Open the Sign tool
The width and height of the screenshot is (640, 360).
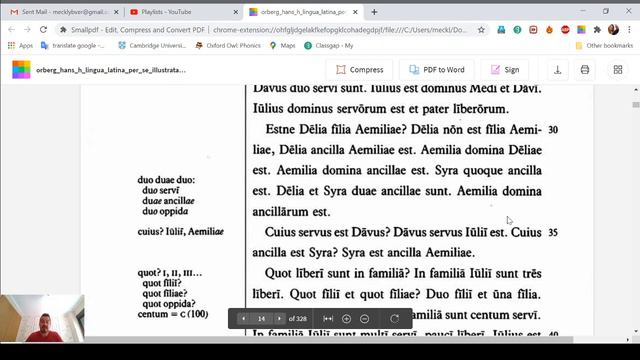tap(505, 70)
